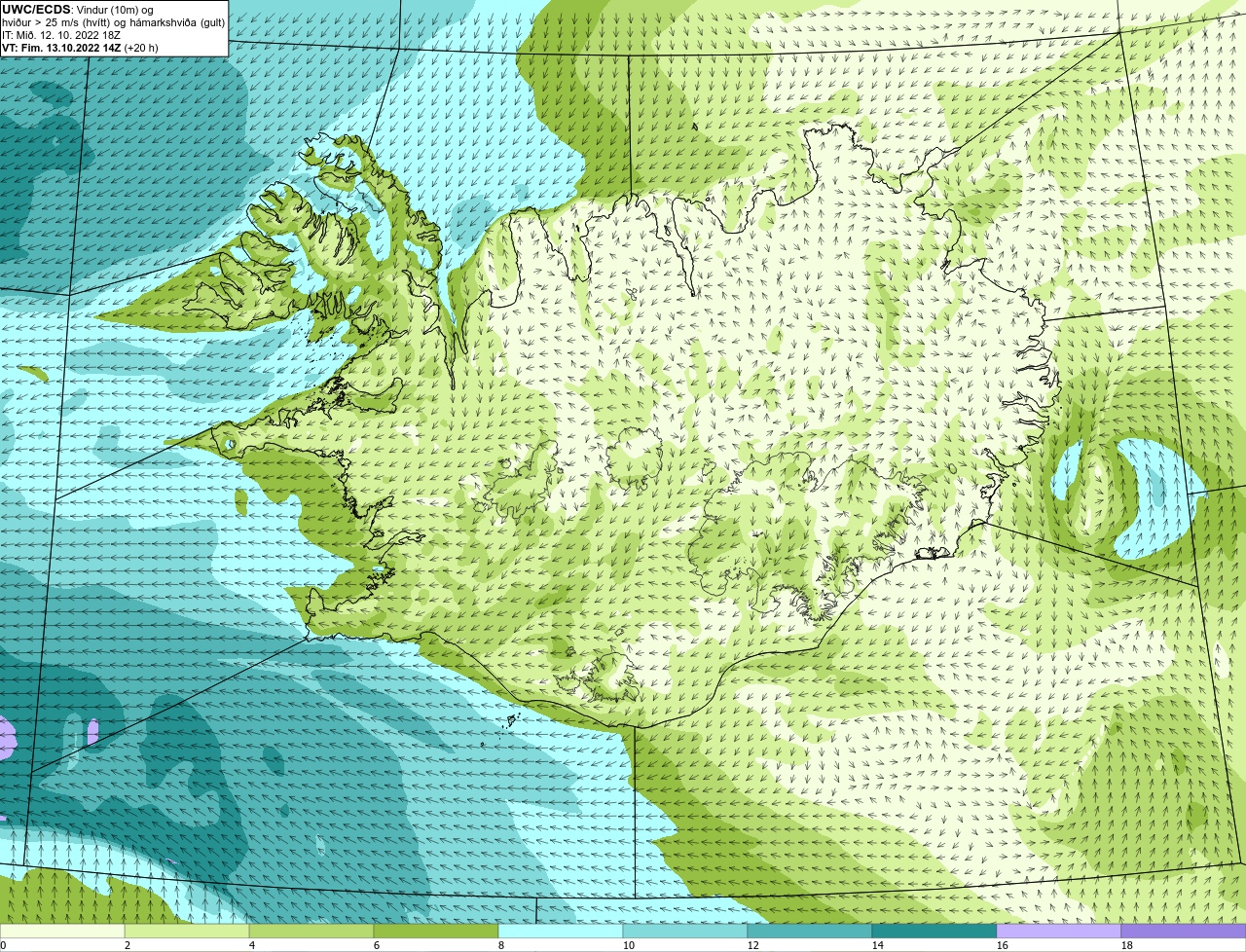Click the IT: Mið. 12. 10. 2022 18Z line
The height and width of the screenshot is (952, 1246).
tap(60, 35)
